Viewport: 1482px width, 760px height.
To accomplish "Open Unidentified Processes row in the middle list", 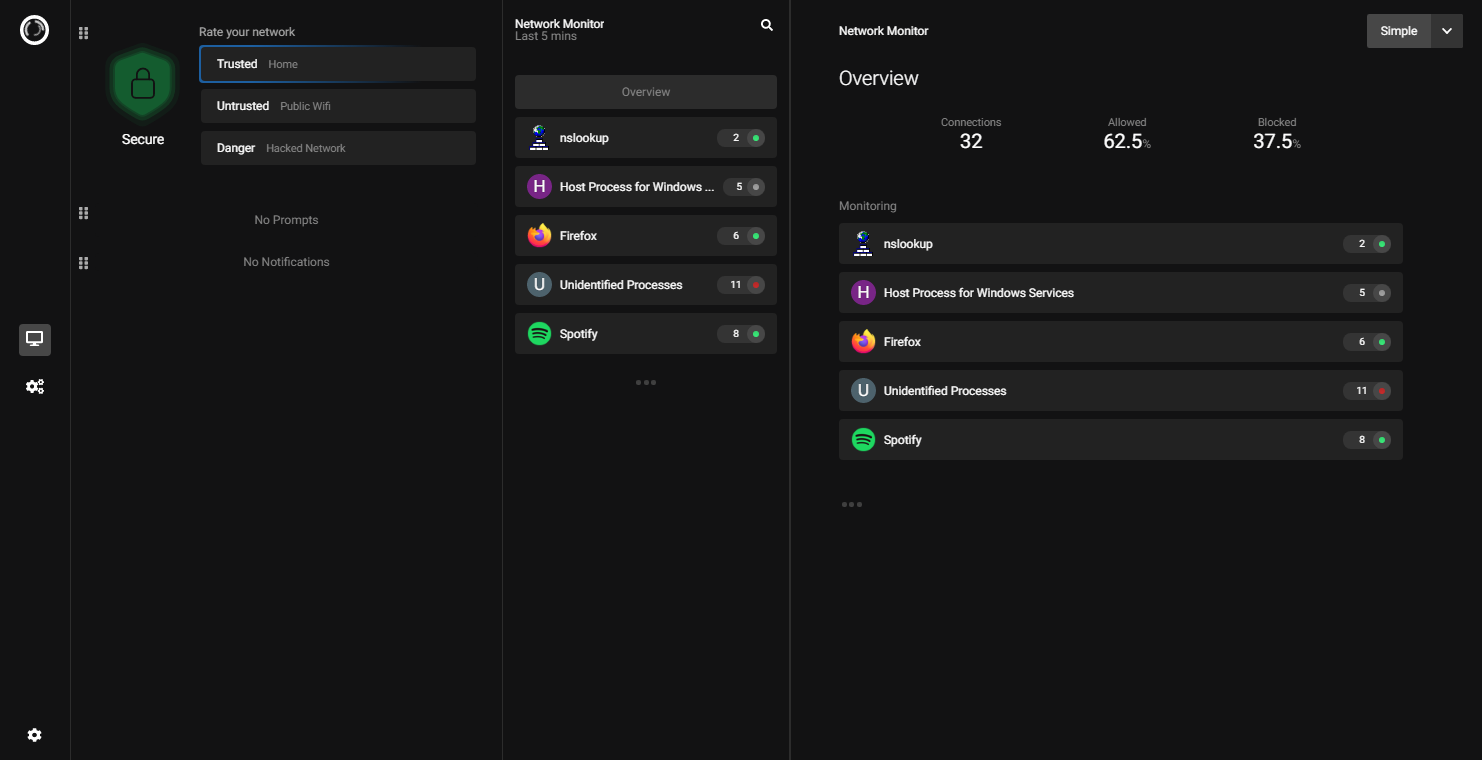I will pos(646,285).
